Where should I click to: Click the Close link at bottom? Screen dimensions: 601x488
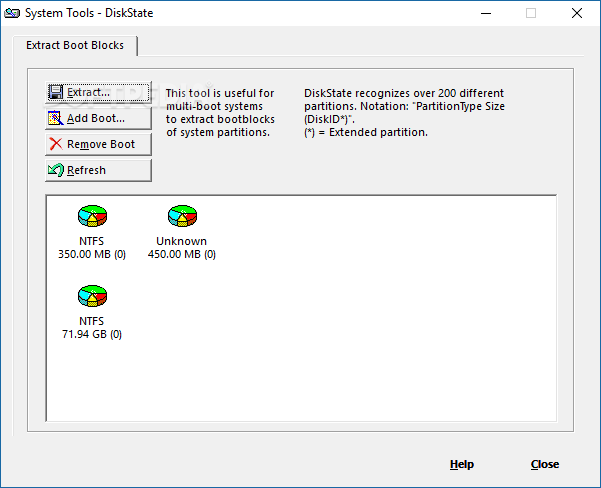(545, 464)
